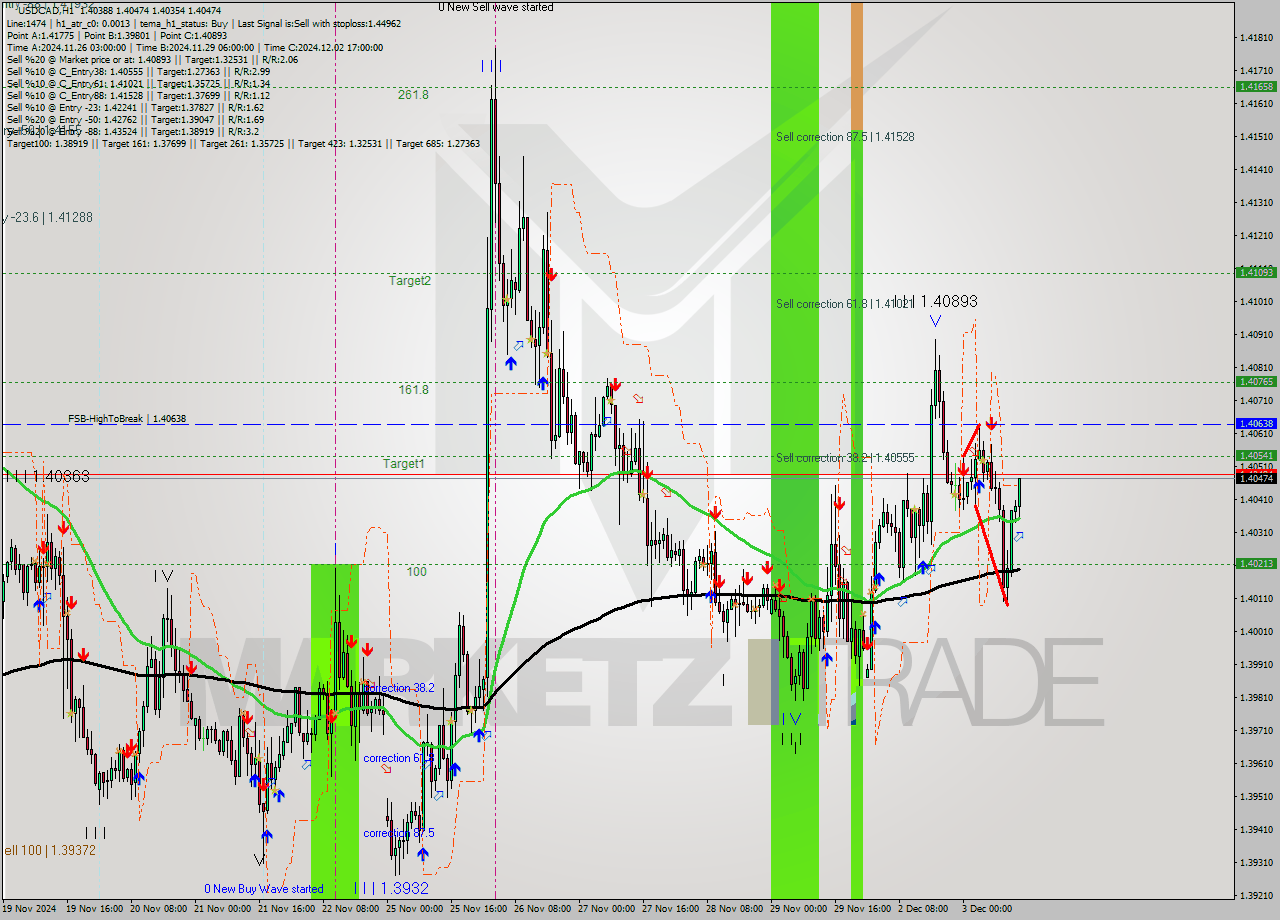Click the '22 Nov 08:00' time axis label
1280x920 pixels.
(x=350, y=909)
